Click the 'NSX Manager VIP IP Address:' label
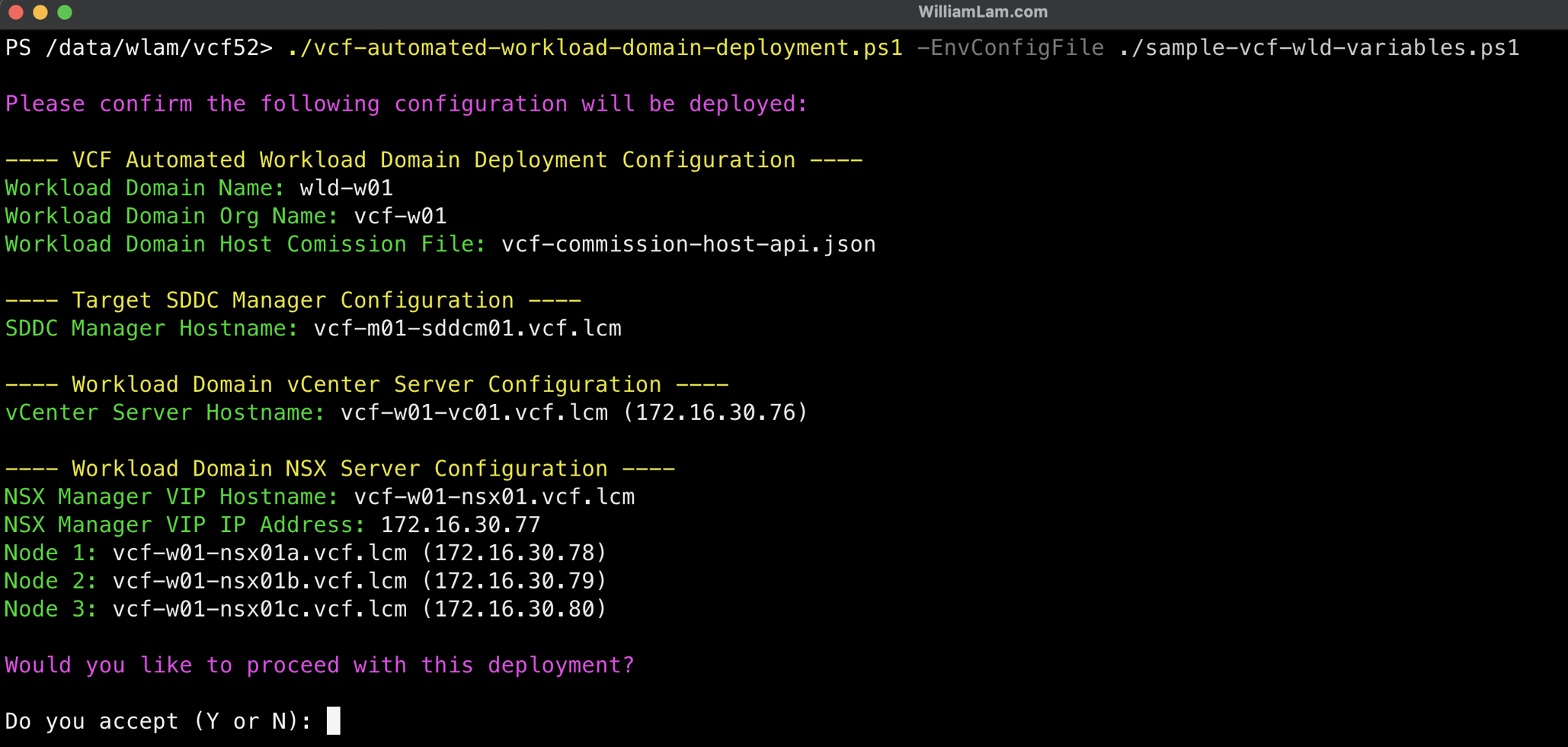Image resolution: width=1568 pixels, height=747 pixels. pos(185,525)
